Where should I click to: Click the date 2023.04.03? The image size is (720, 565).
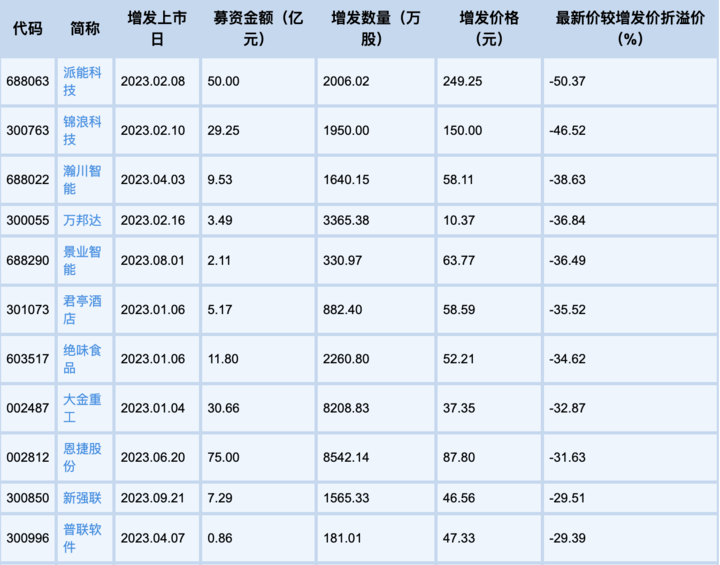point(153,180)
